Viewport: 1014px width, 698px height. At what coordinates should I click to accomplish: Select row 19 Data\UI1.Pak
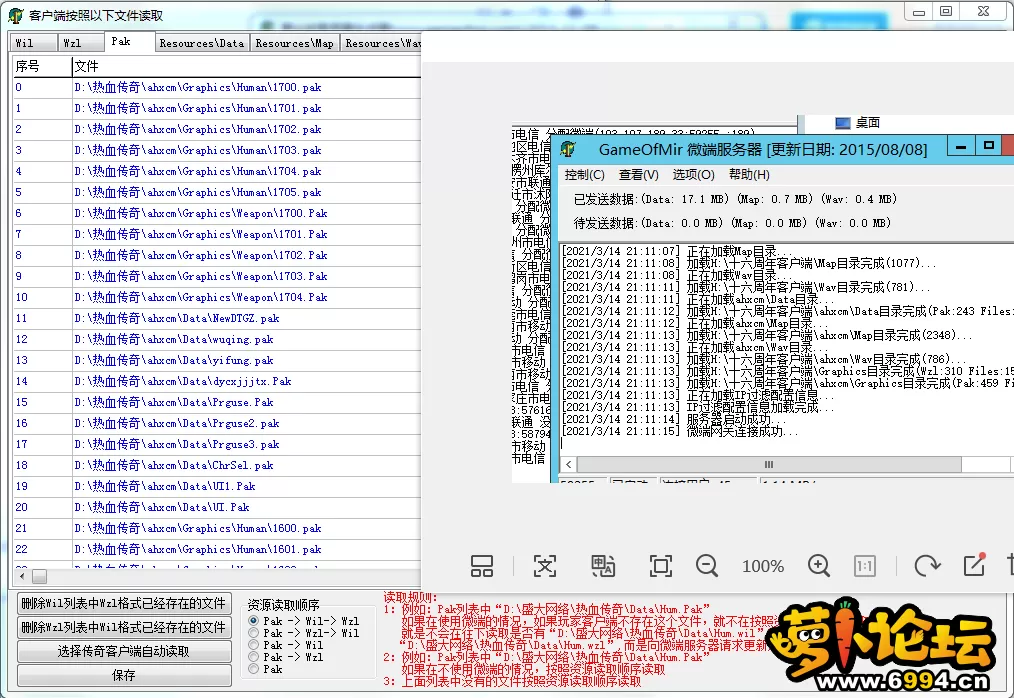[217, 486]
